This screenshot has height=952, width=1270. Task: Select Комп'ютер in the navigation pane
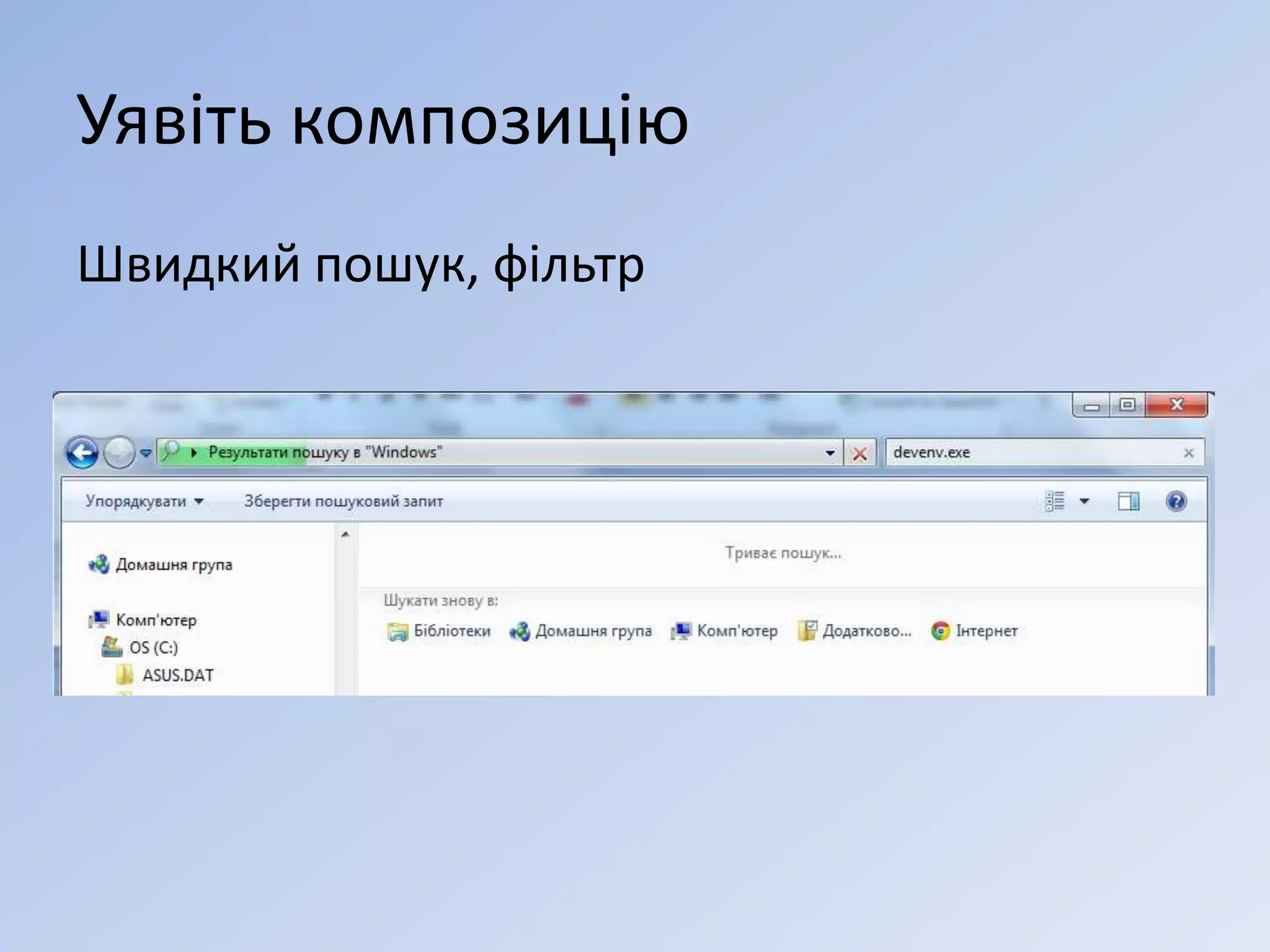point(143,620)
